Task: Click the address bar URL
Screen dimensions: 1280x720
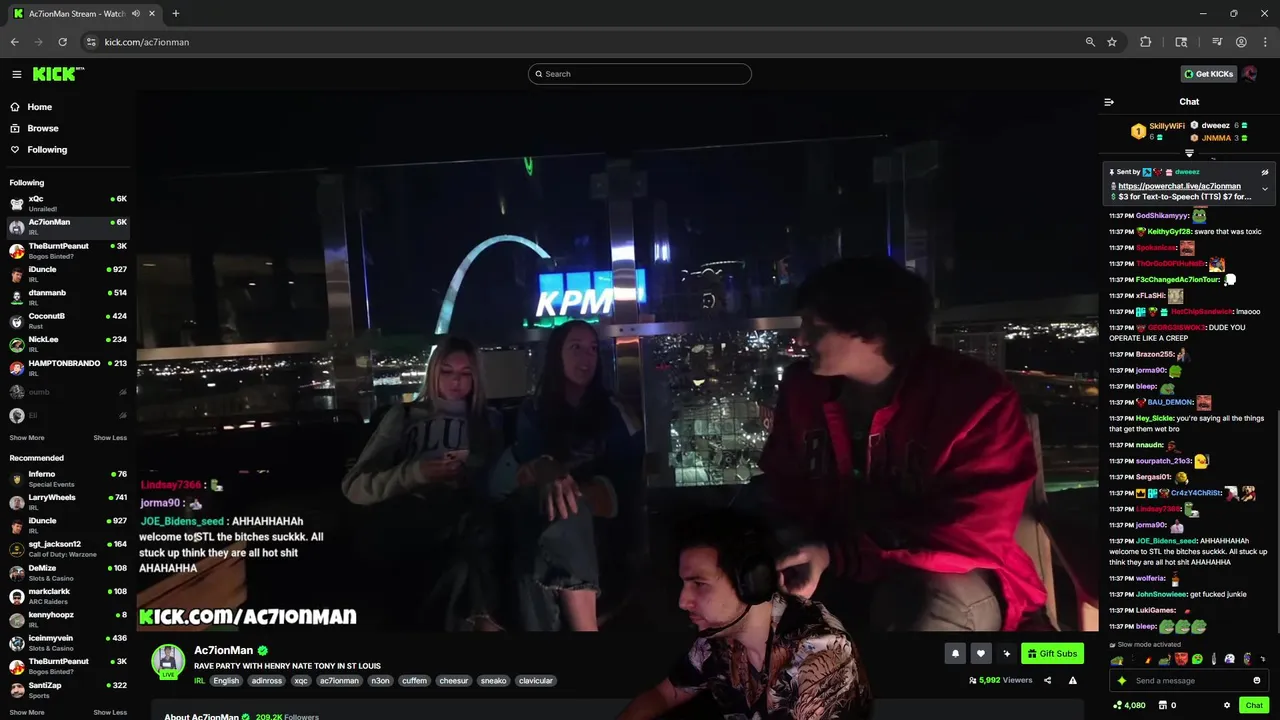Action: pos(146,42)
